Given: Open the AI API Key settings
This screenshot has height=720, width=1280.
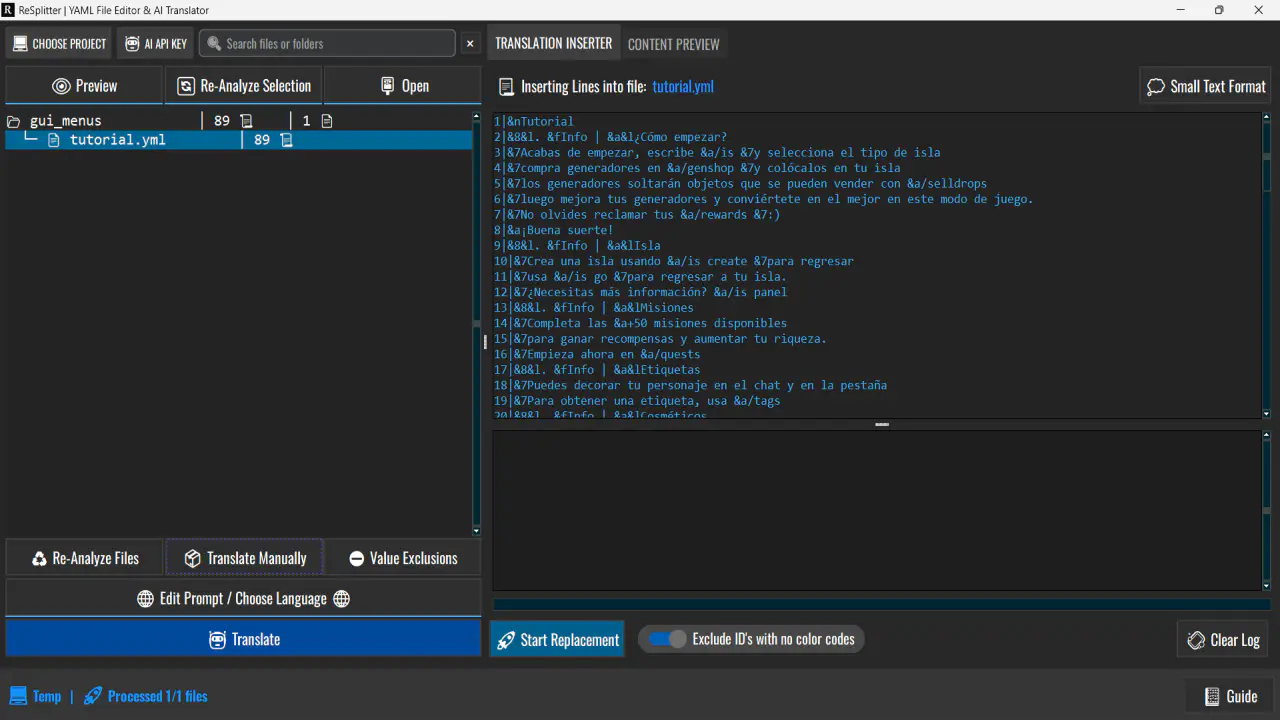Looking at the screenshot, I should point(155,44).
